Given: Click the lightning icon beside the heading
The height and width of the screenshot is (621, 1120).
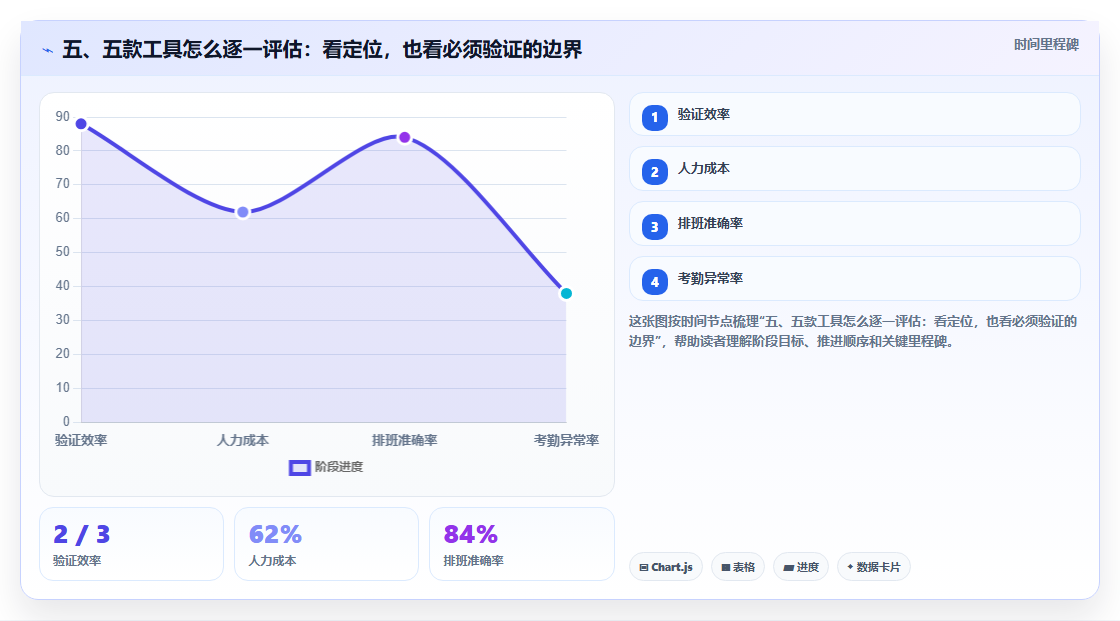Looking at the screenshot, I should click(x=48, y=50).
